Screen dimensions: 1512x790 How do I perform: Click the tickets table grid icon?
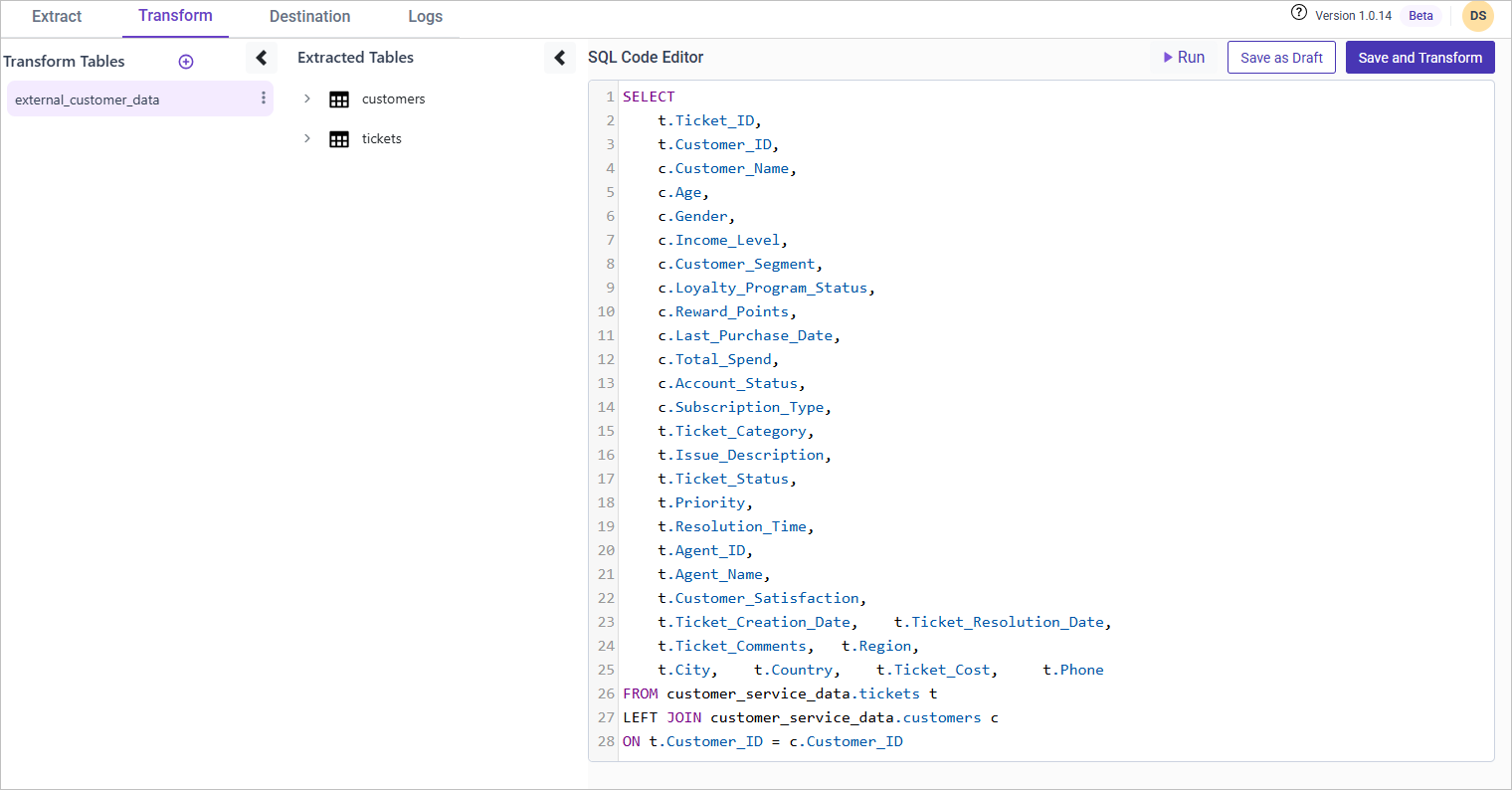pyautogui.click(x=339, y=139)
